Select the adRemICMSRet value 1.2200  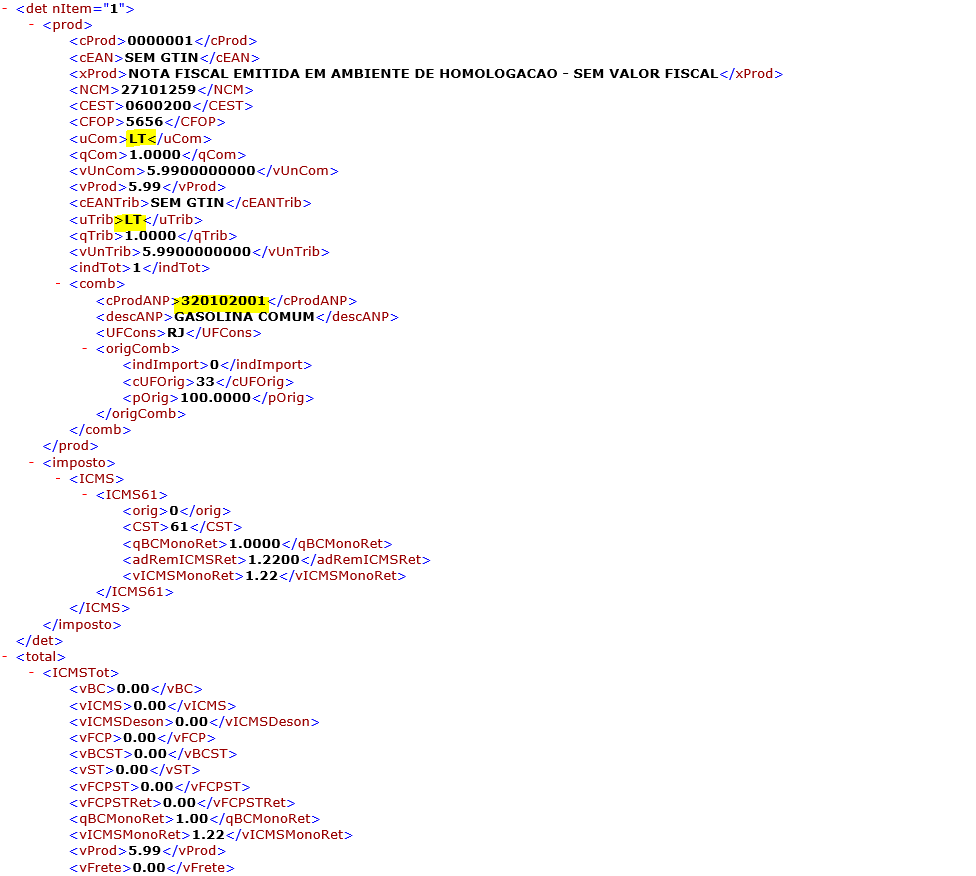pyautogui.click(x=274, y=560)
